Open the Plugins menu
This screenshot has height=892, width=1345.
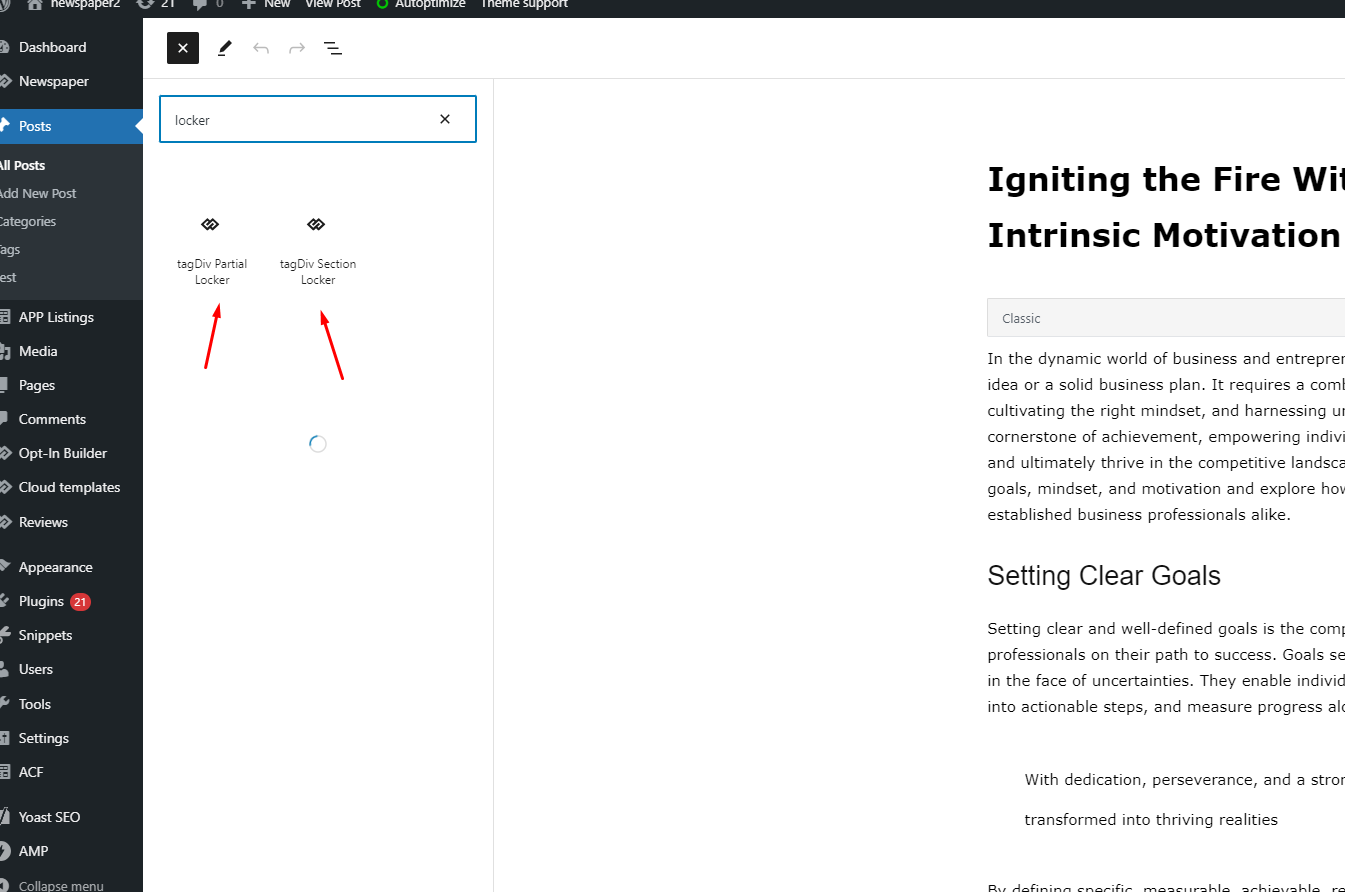pos(41,601)
